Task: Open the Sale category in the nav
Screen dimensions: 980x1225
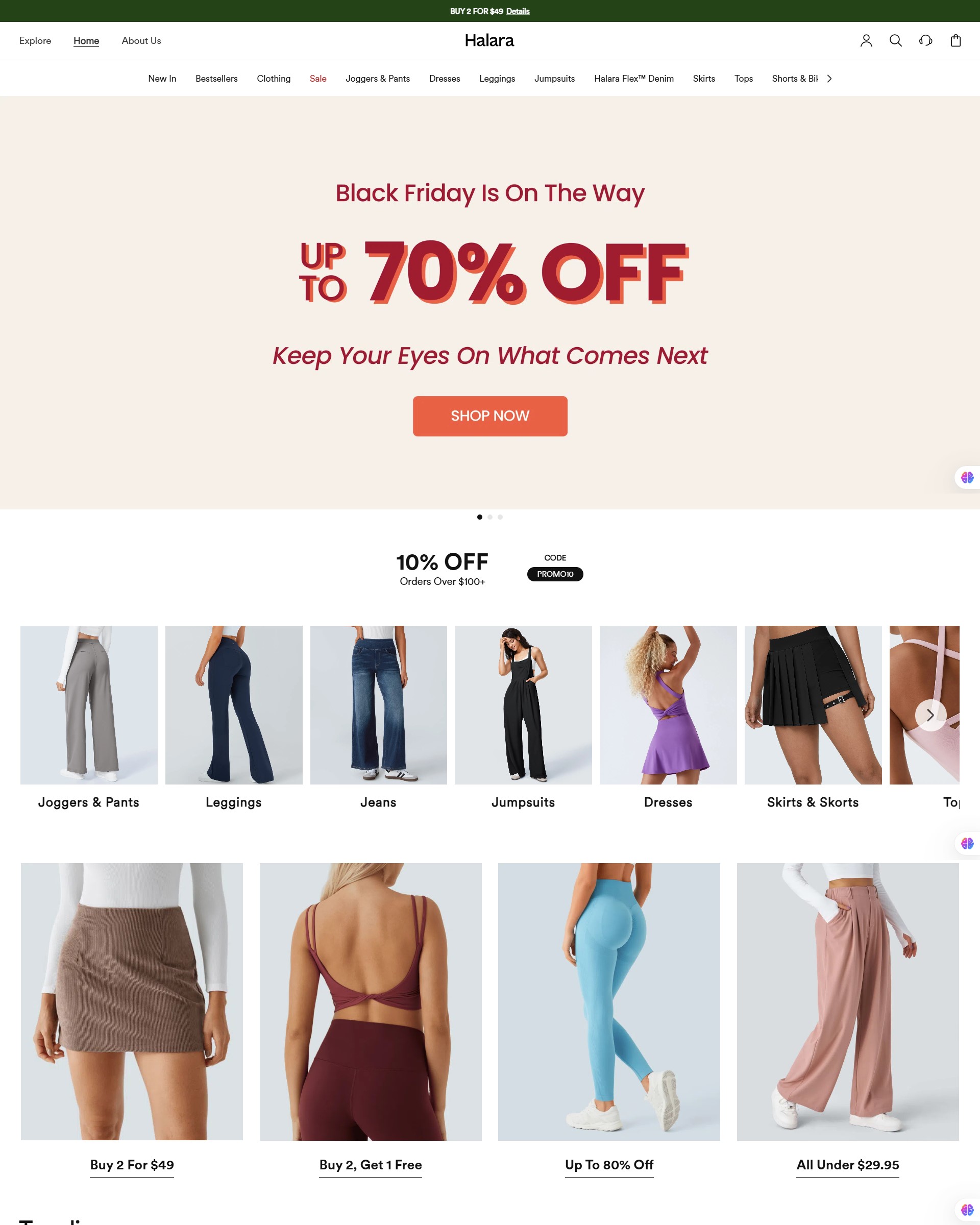Action: [318, 79]
